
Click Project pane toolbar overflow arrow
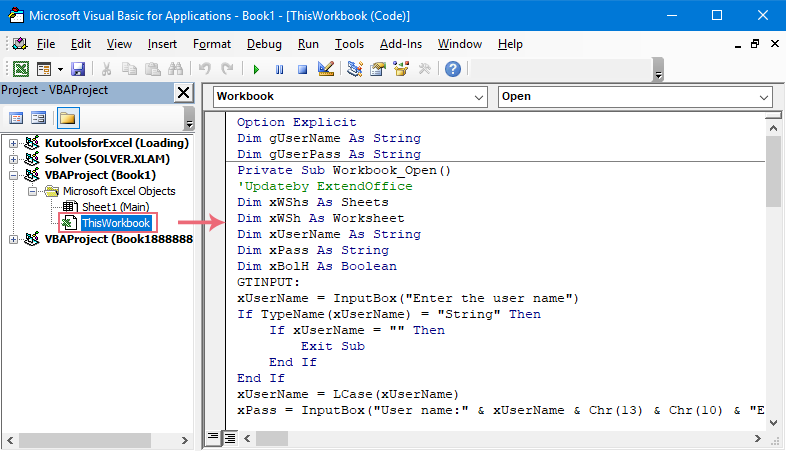tap(189, 118)
